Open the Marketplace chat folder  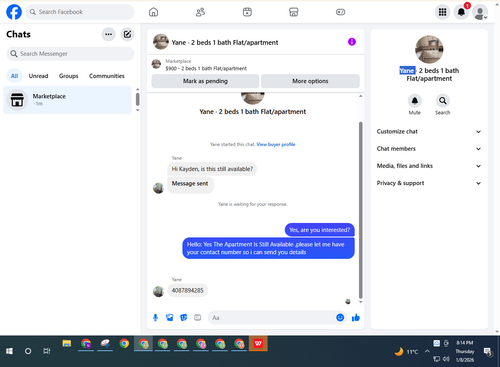point(67,100)
